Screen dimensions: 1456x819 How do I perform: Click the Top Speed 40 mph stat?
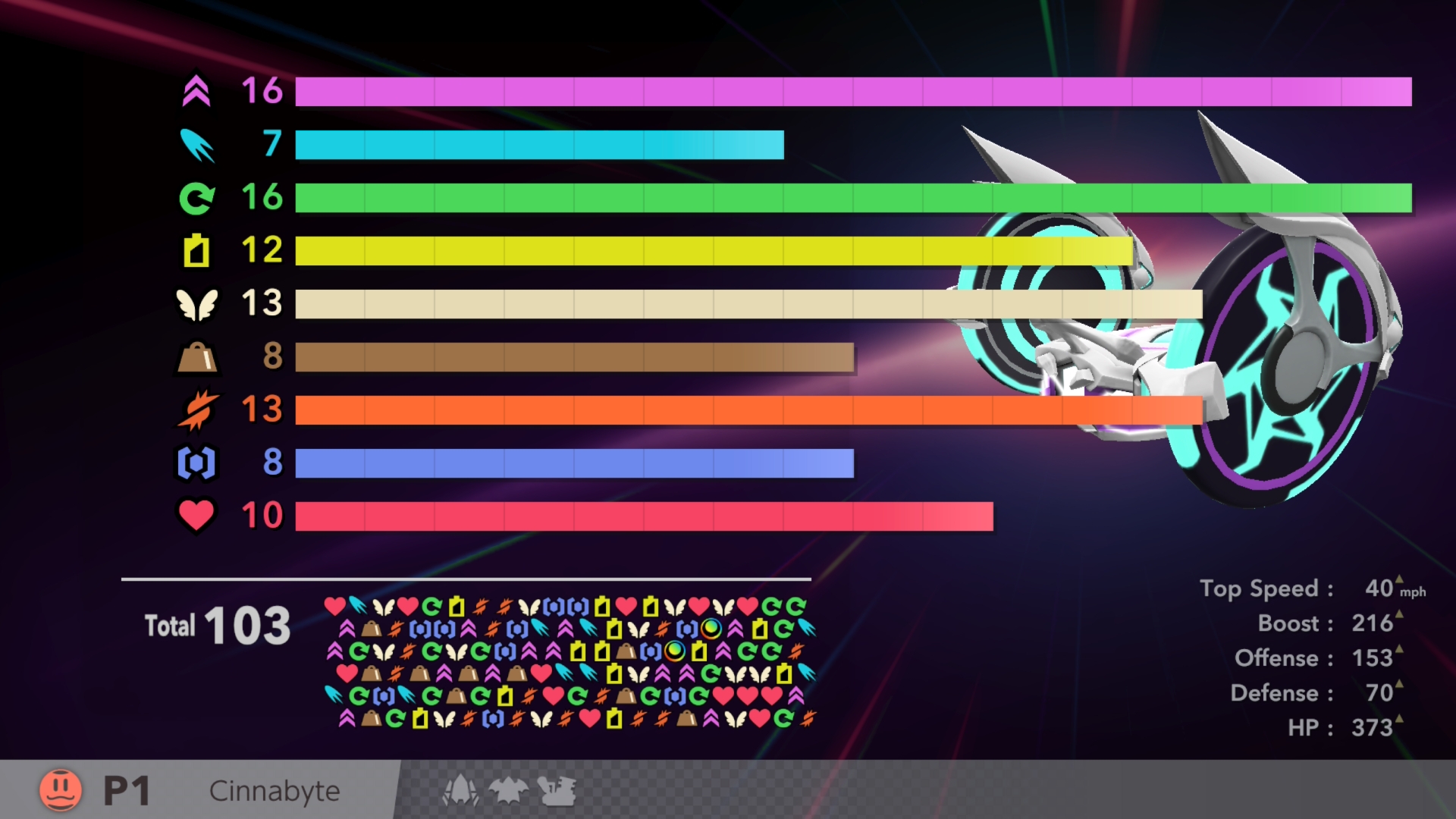[1312, 588]
